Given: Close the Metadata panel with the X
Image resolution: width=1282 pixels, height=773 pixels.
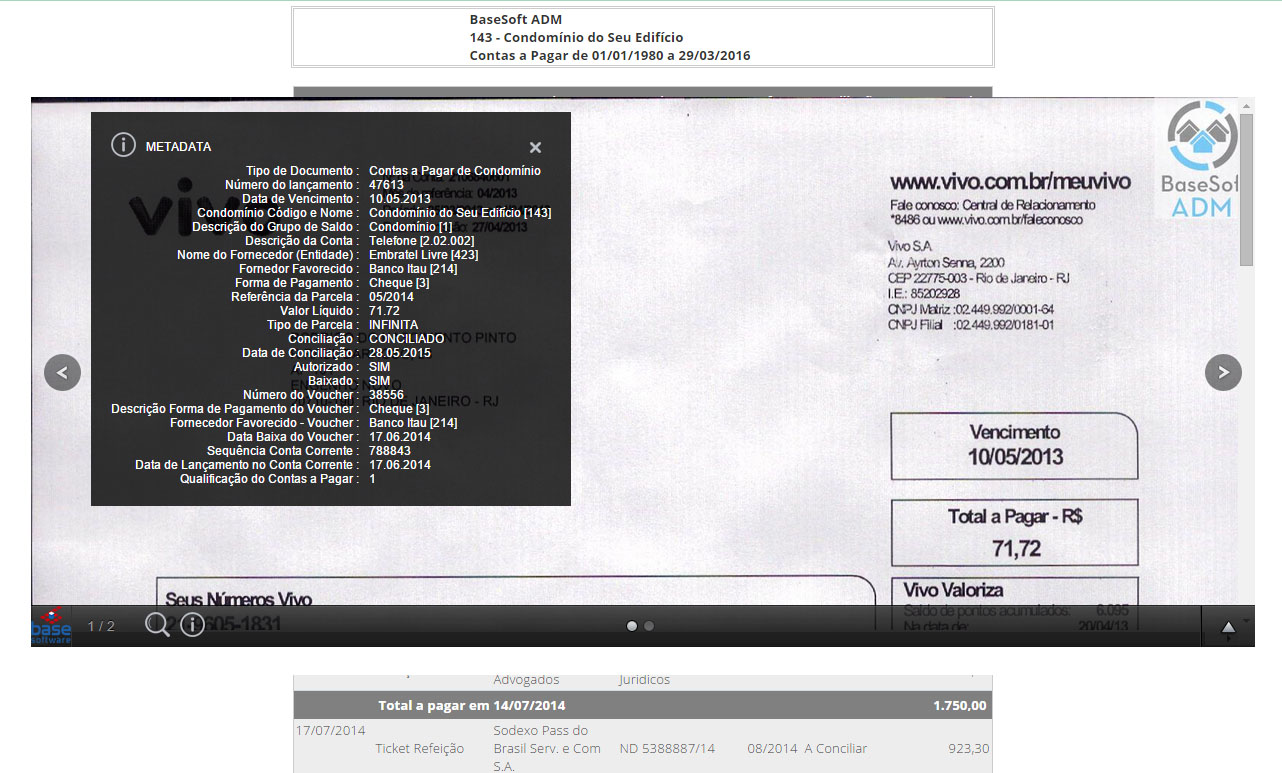Looking at the screenshot, I should pos(535,147).
